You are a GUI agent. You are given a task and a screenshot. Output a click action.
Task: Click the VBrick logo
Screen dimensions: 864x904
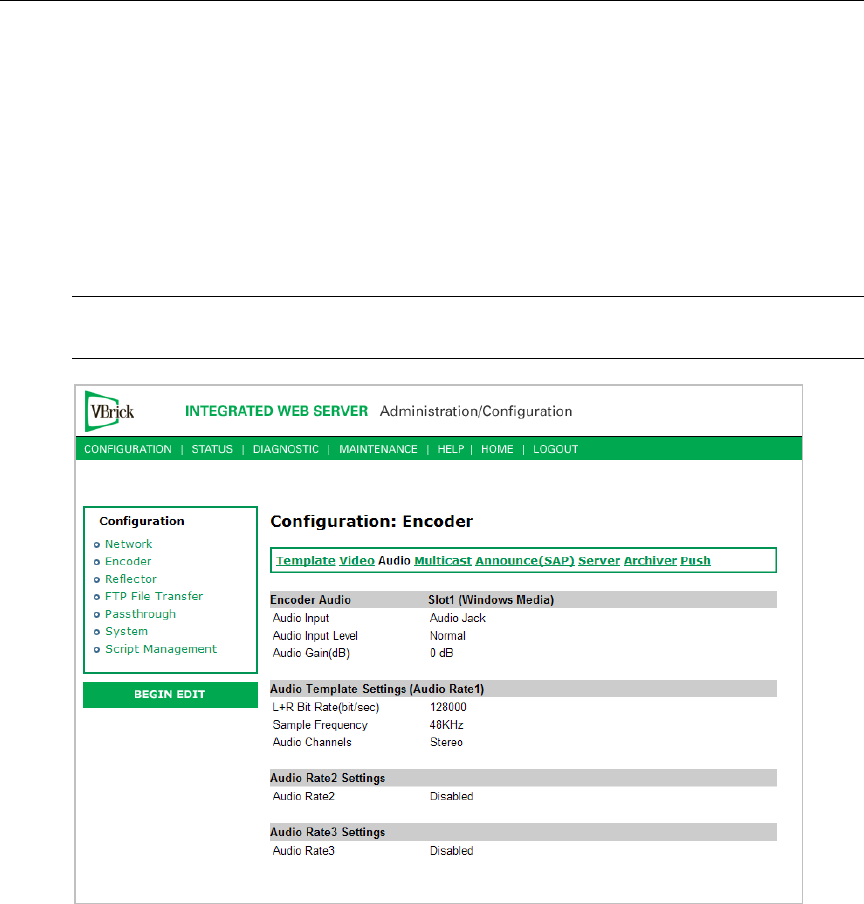click(x=110, y=411)
